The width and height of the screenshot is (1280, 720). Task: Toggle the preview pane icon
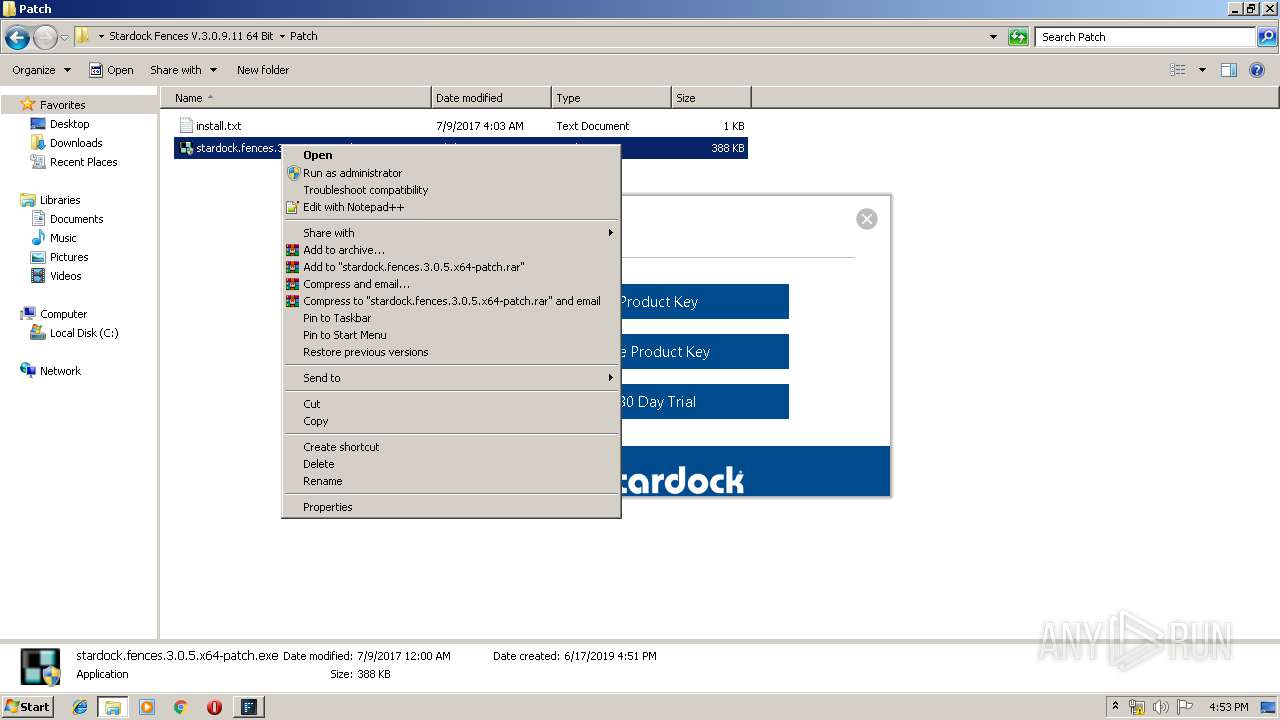[x=1229, y=70]
